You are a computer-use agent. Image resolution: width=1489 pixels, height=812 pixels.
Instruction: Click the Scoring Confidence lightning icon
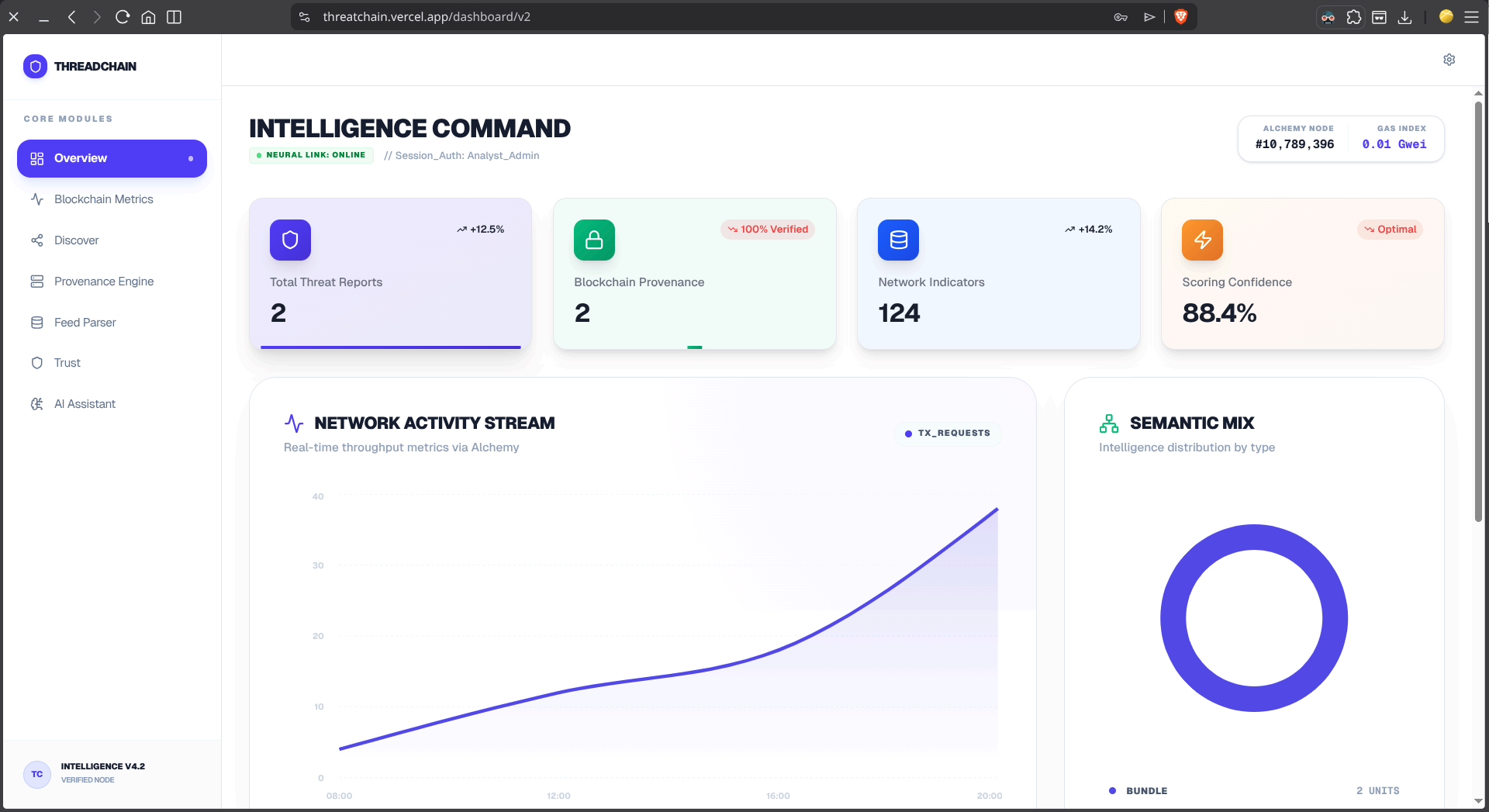[1202, 240]
